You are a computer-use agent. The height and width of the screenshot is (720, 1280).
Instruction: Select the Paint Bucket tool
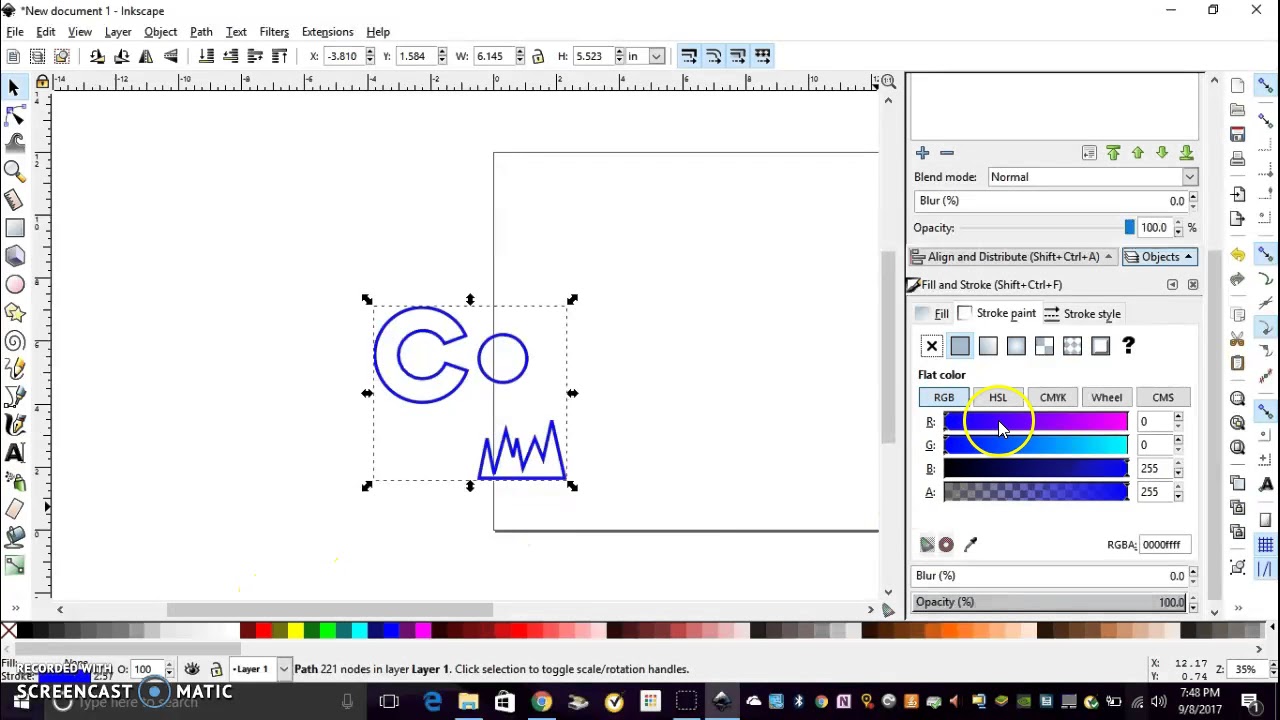click(14, 537)
